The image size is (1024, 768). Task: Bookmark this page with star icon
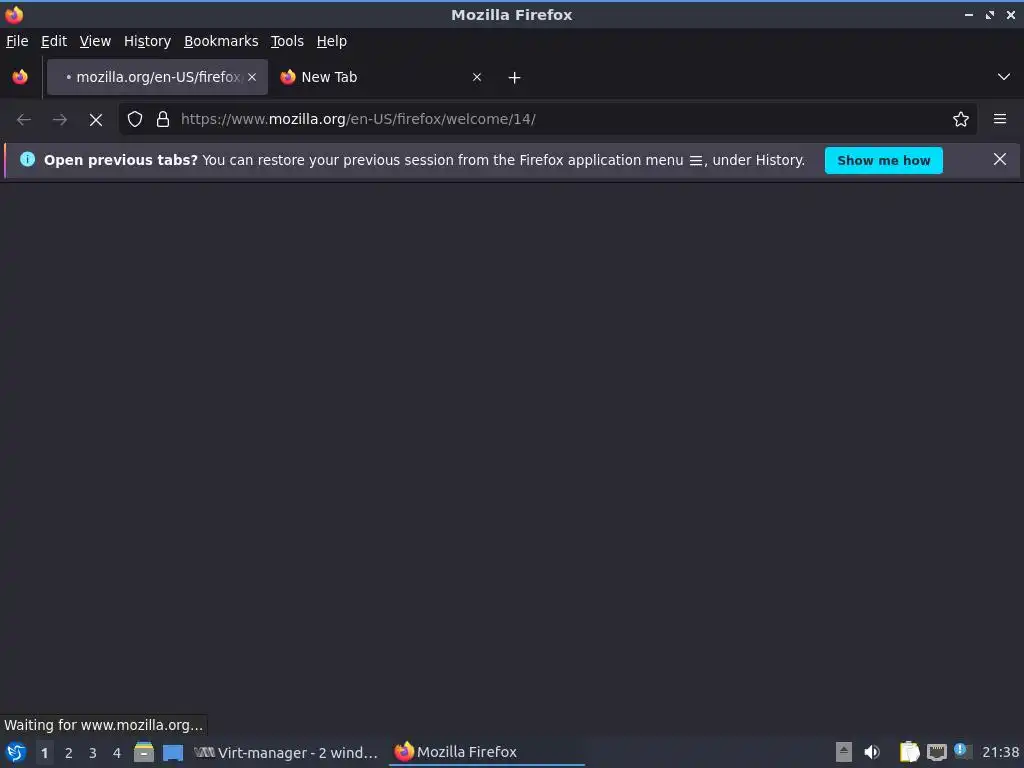point(961,120)
